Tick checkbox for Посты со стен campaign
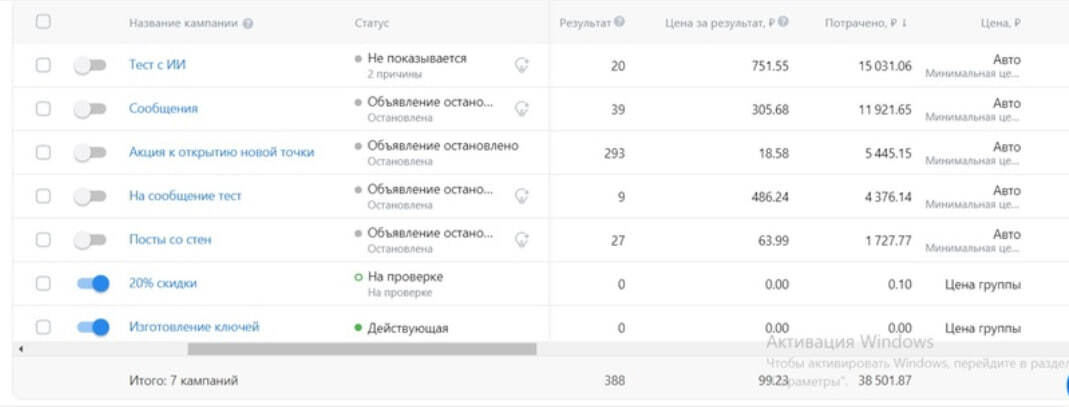 (x=43, y=240)
